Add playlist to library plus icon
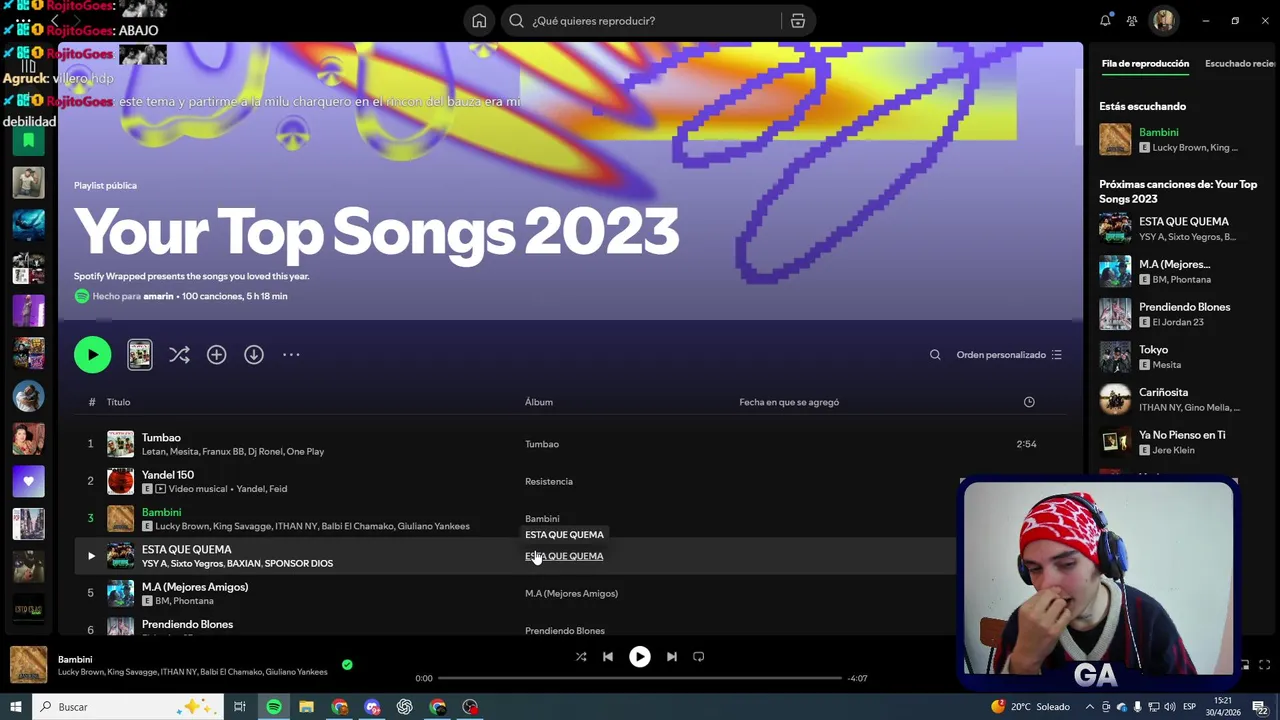The width and height of the screenshot is (1280, 720). pyautogui.click(x=216, y=355)
